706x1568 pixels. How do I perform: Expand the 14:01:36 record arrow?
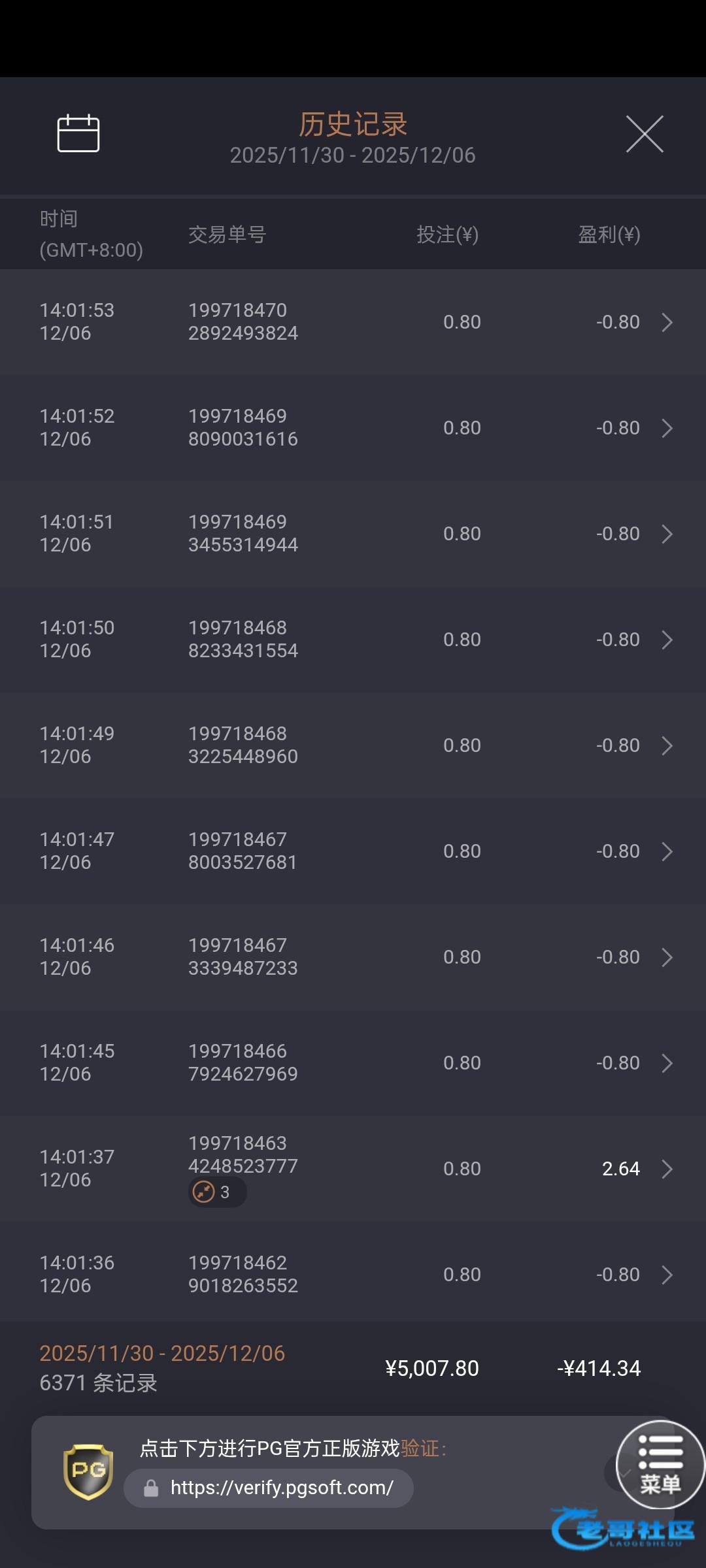click(667, 1275)
